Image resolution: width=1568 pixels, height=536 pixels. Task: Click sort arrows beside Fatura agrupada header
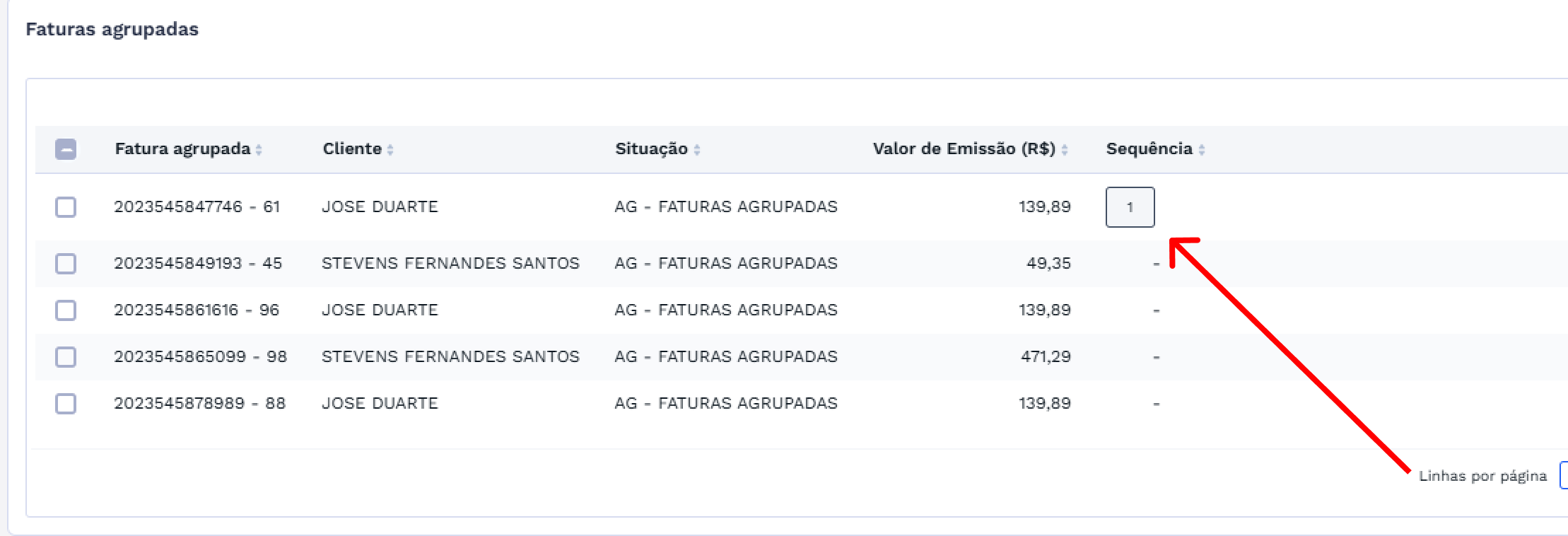(259, 150)
